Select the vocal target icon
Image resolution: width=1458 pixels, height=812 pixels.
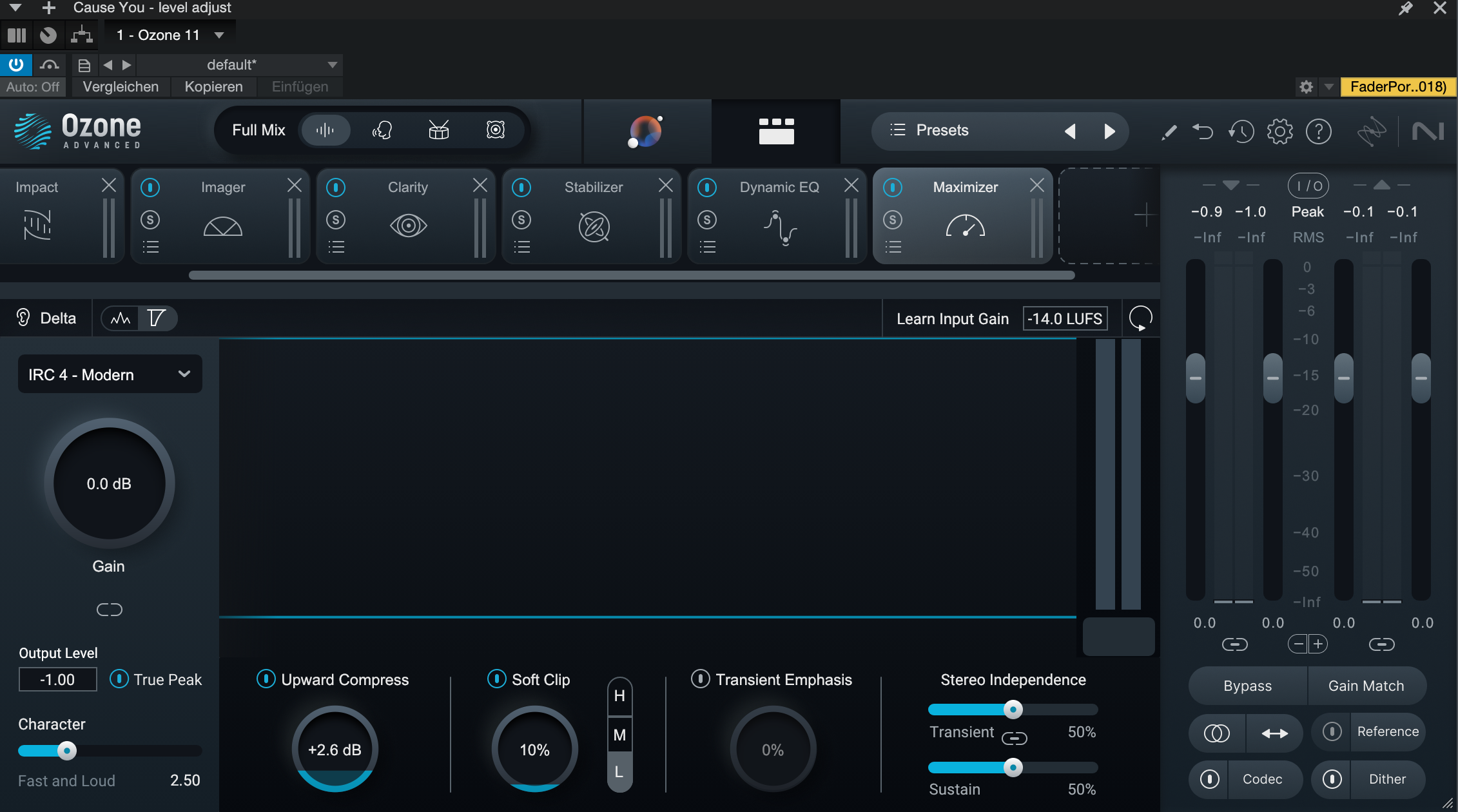coord(382,130)
